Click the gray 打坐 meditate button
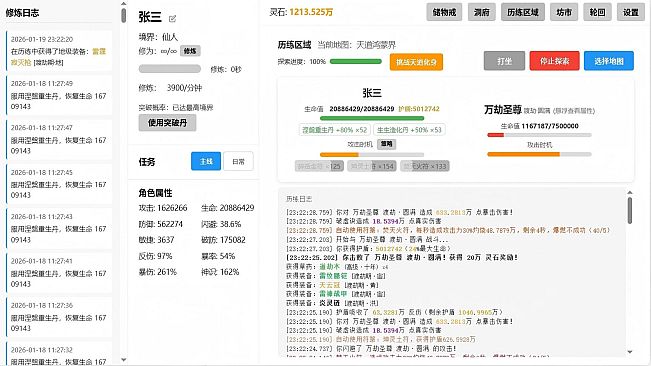Image resolution: width=651 pixels, height=366 pixels. (x=504, y=61)
